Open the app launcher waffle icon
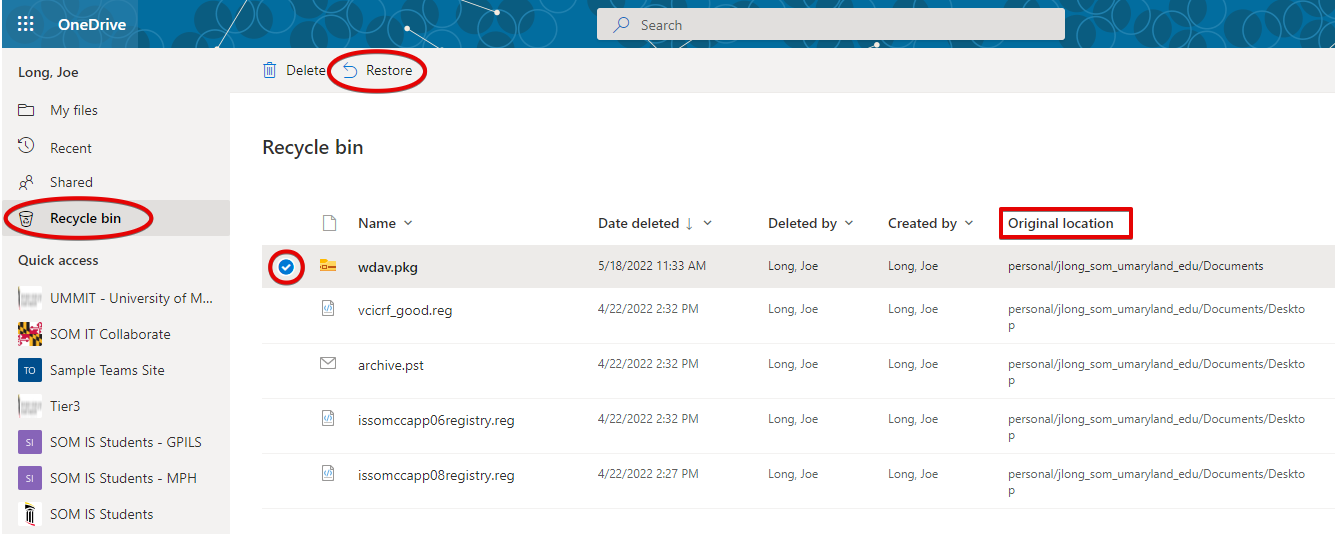This screenshot has width=1335, height=534. (x=26, y=24)
